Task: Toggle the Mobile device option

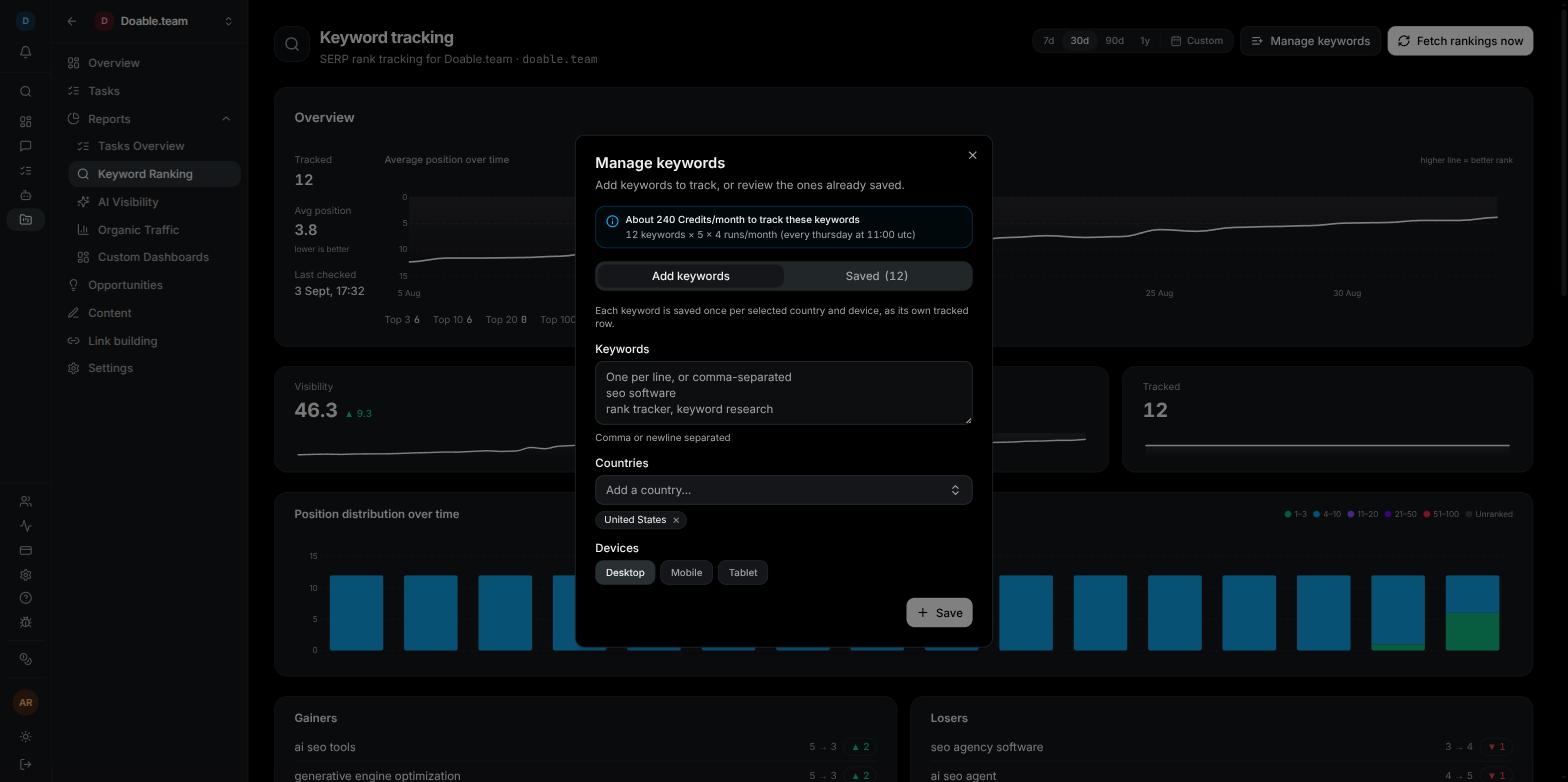Action: (x=686, y=573)
